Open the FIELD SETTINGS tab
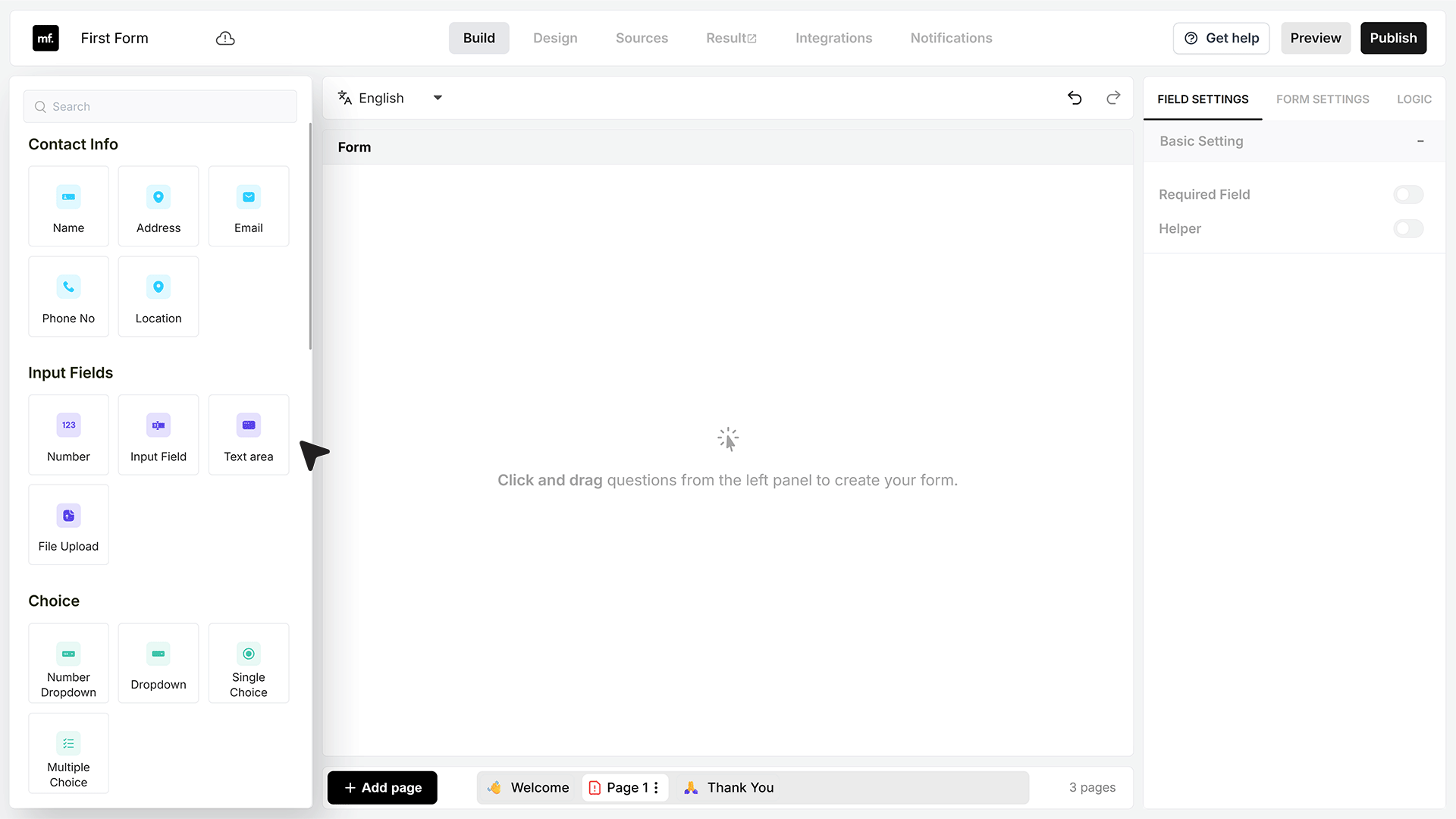1456x819 pixels. tap(1203, 99)
